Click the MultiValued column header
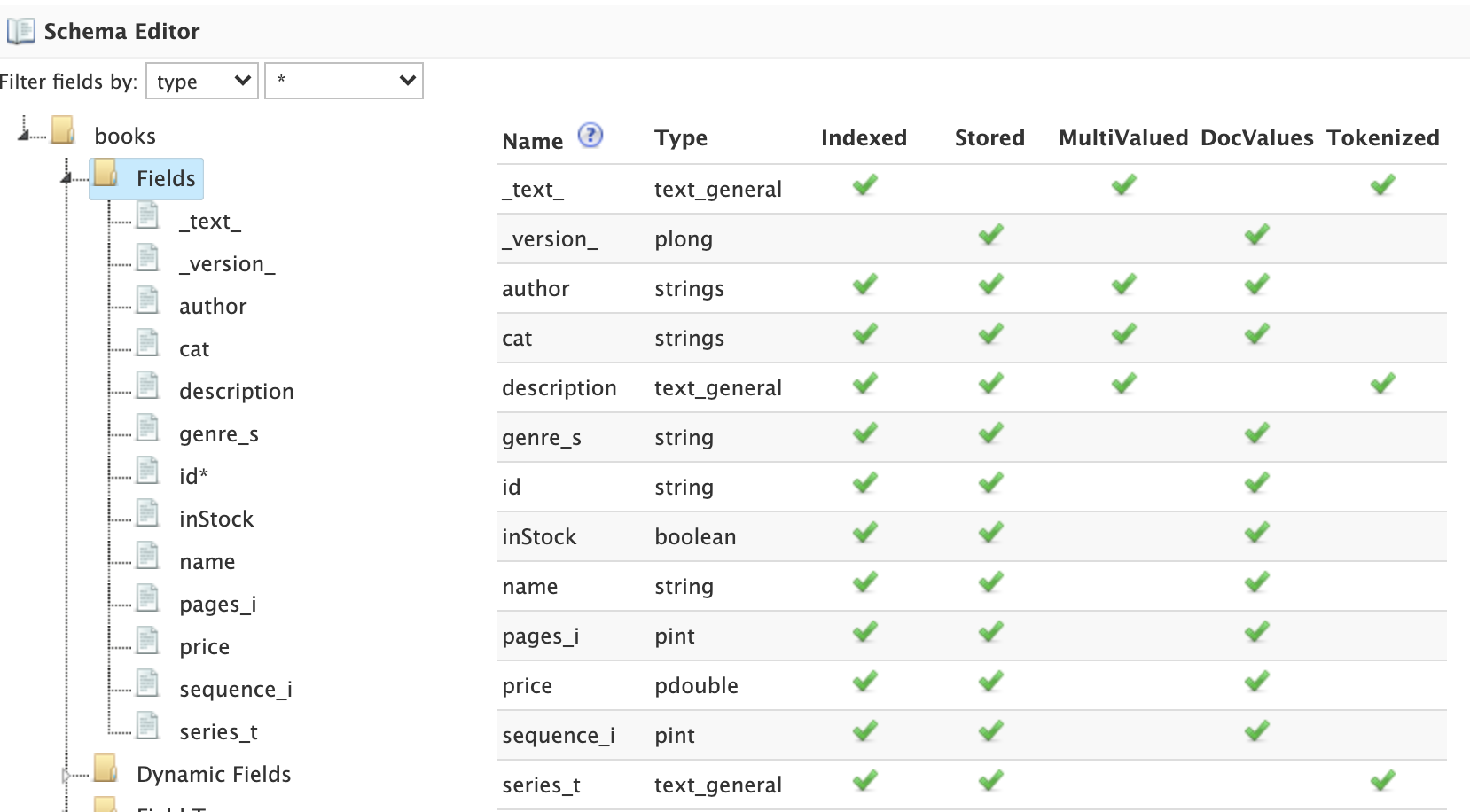Image resolution: width=1470 pixels, height=812 pixels. coord(1122,138)
